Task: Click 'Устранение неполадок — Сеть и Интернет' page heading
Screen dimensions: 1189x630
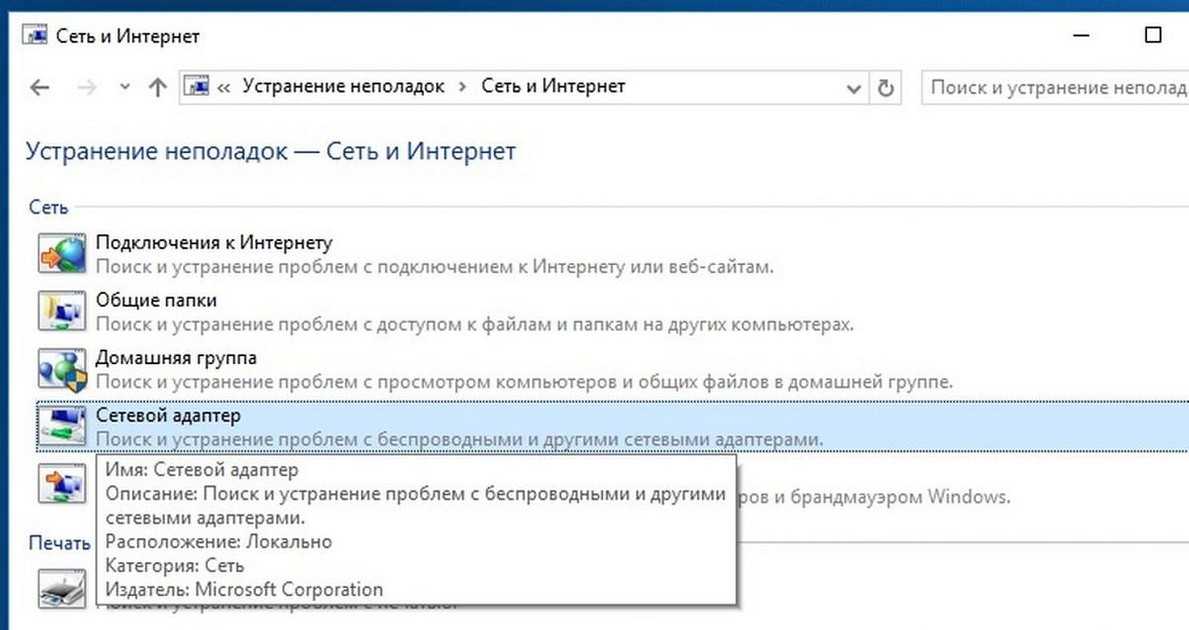Action: [271, 151]
